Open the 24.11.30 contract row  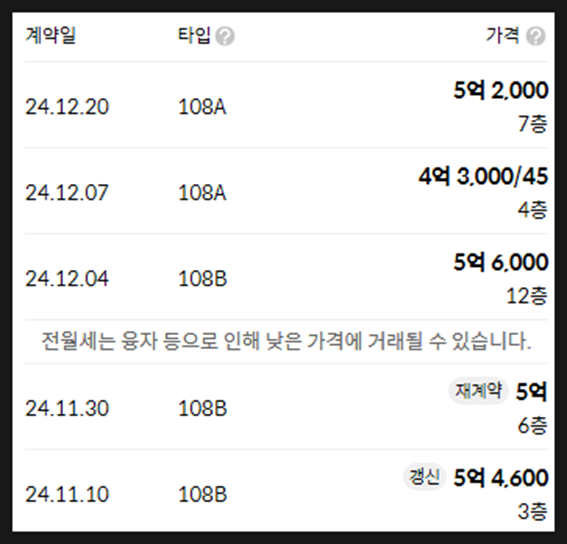tap(286, 407)
